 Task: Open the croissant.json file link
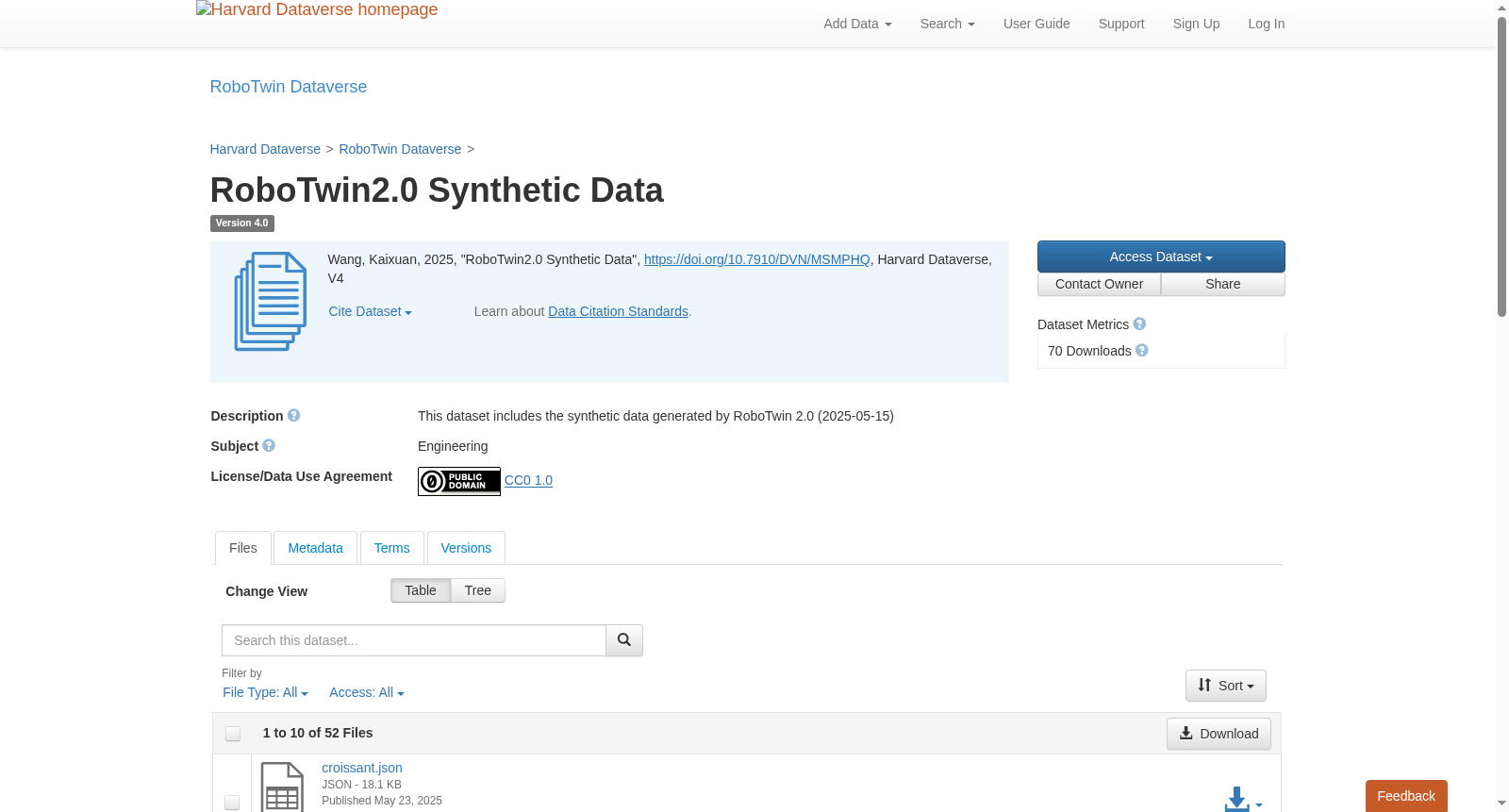(x=362, y=768)
